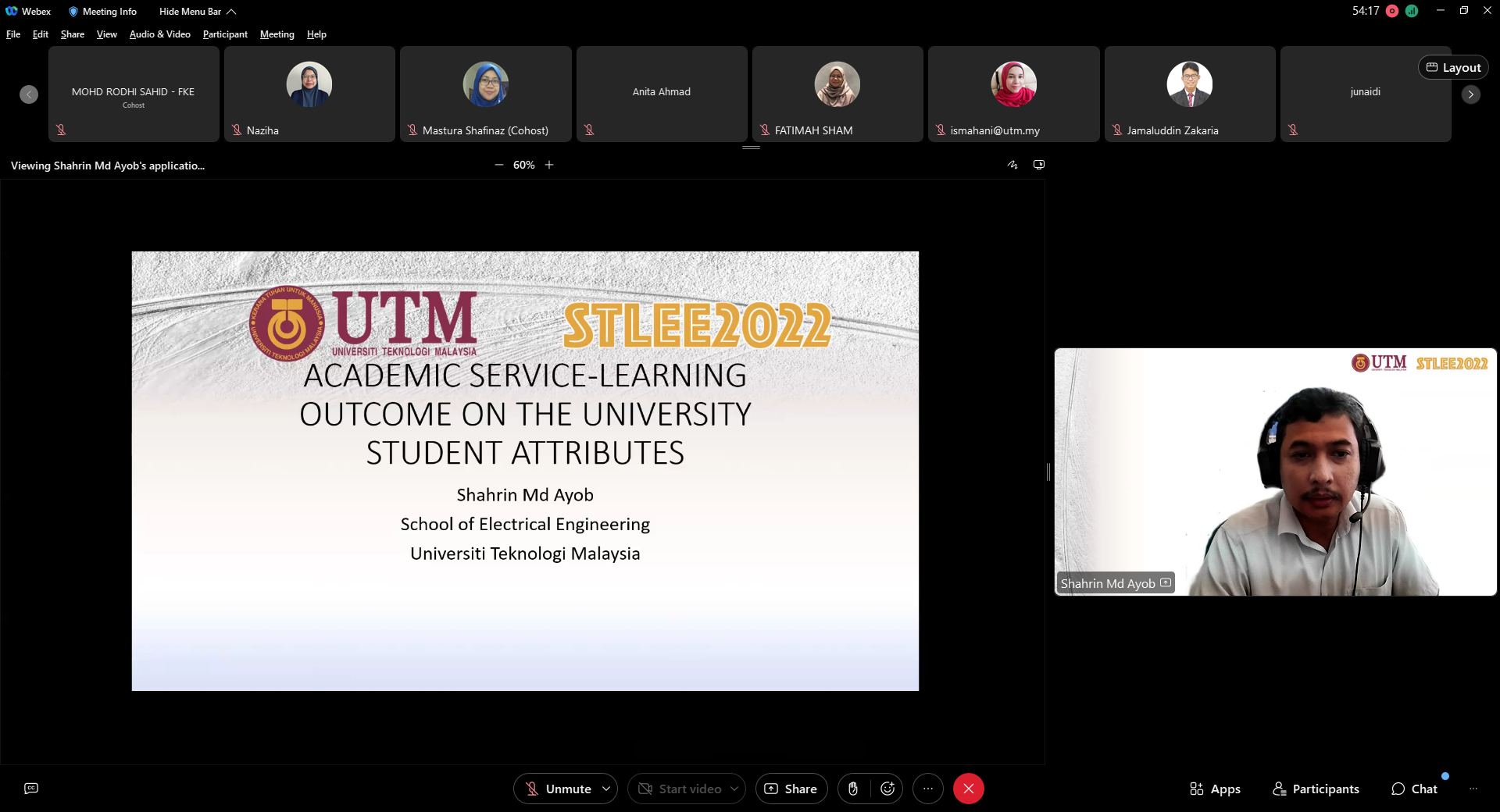This screenshot has width=1500, height=812.
Task: Leave meeting with the red X button
Action: (968, 789)
